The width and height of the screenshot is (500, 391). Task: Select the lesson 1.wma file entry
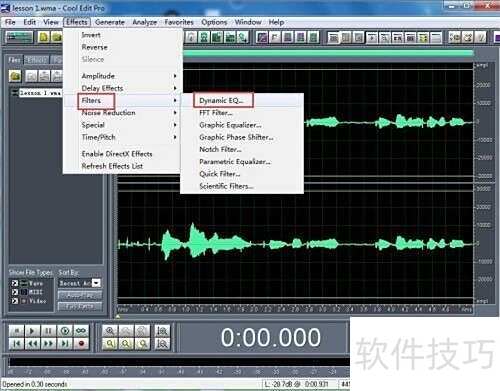coord(40,93)
